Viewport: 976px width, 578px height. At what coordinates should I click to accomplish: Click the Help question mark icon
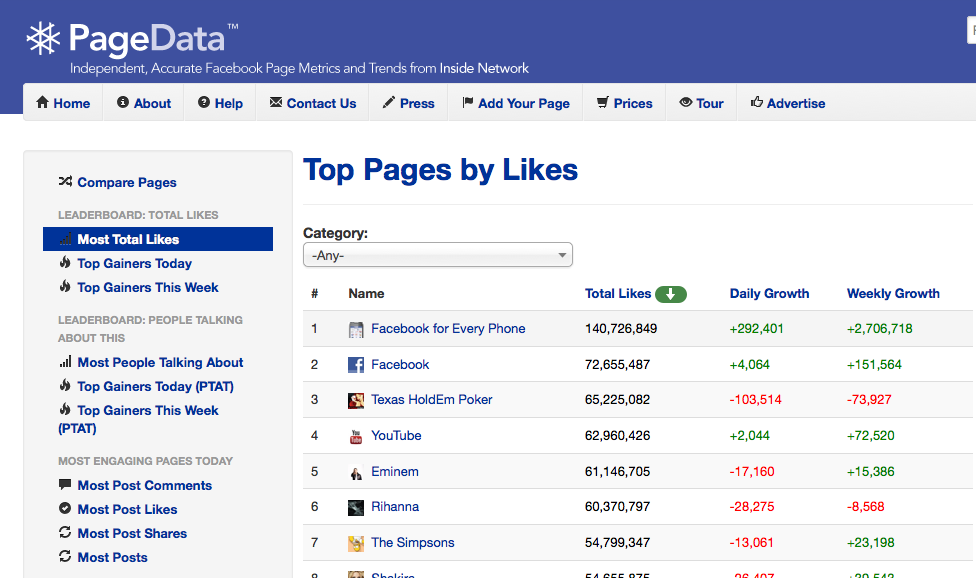(x=204, y=102)
